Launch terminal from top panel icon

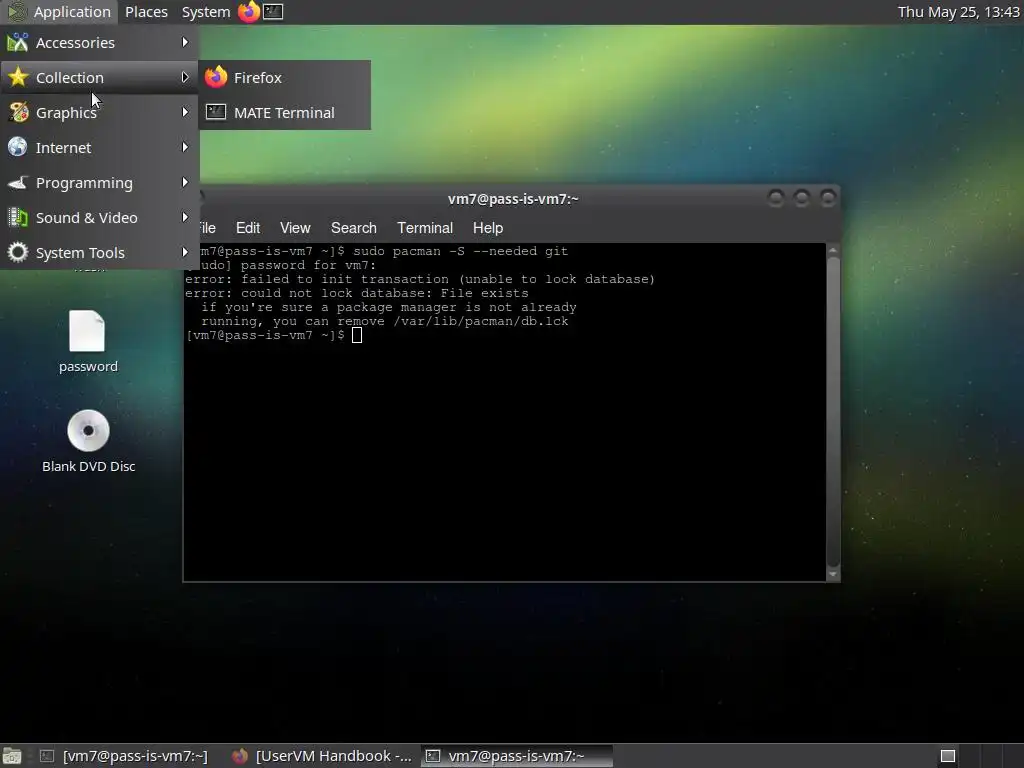click(x=273, y=11)
